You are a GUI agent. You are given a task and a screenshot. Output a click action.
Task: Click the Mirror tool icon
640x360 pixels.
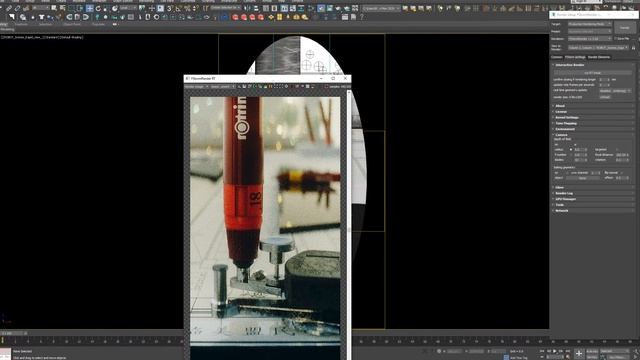coord(247,8)
